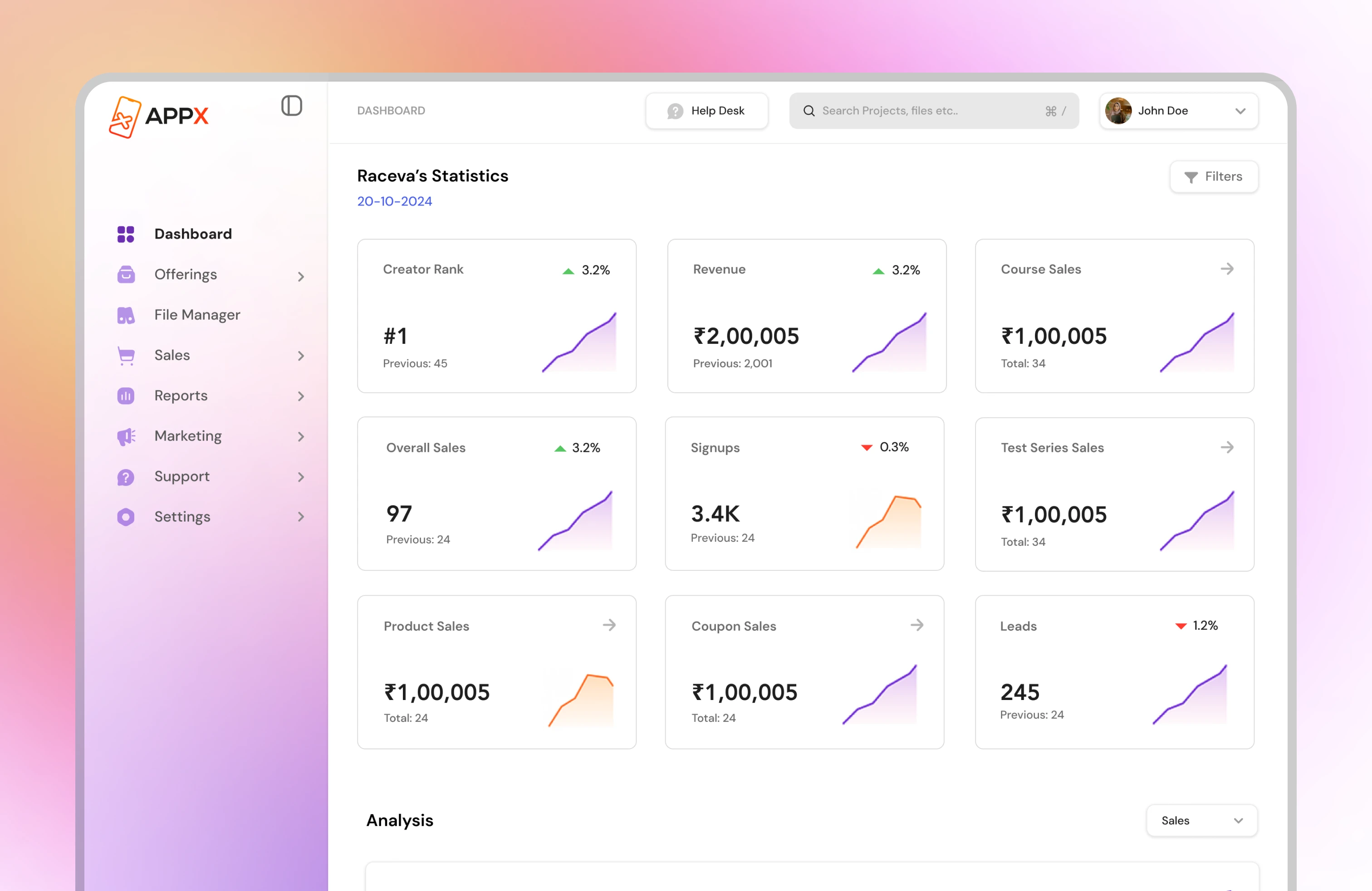The image size is (1372, 891).
Task: Click the Previous: 2,001 text
Action: coord(732,364)
